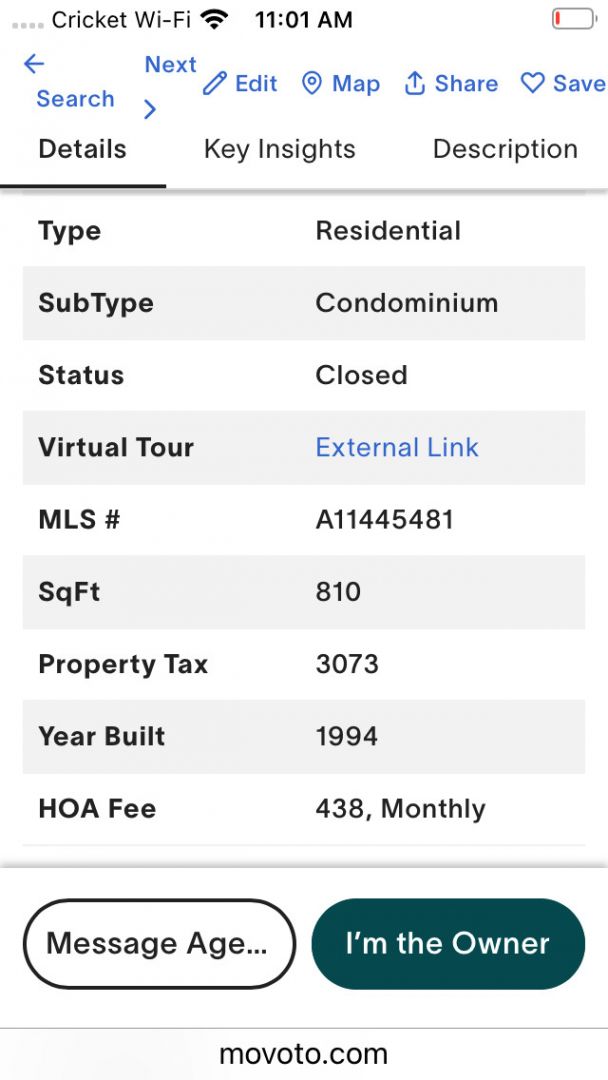Tap the Save heart icon
Viewport: 608px width, 1080px height.
[x=532, y=84]
